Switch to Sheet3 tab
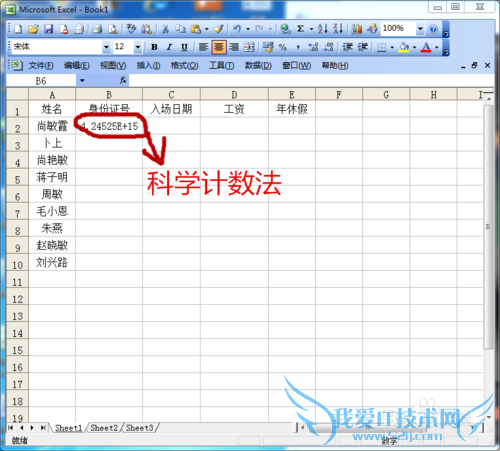The height and width of the screenshot is (451, 500). coord(139,428)
